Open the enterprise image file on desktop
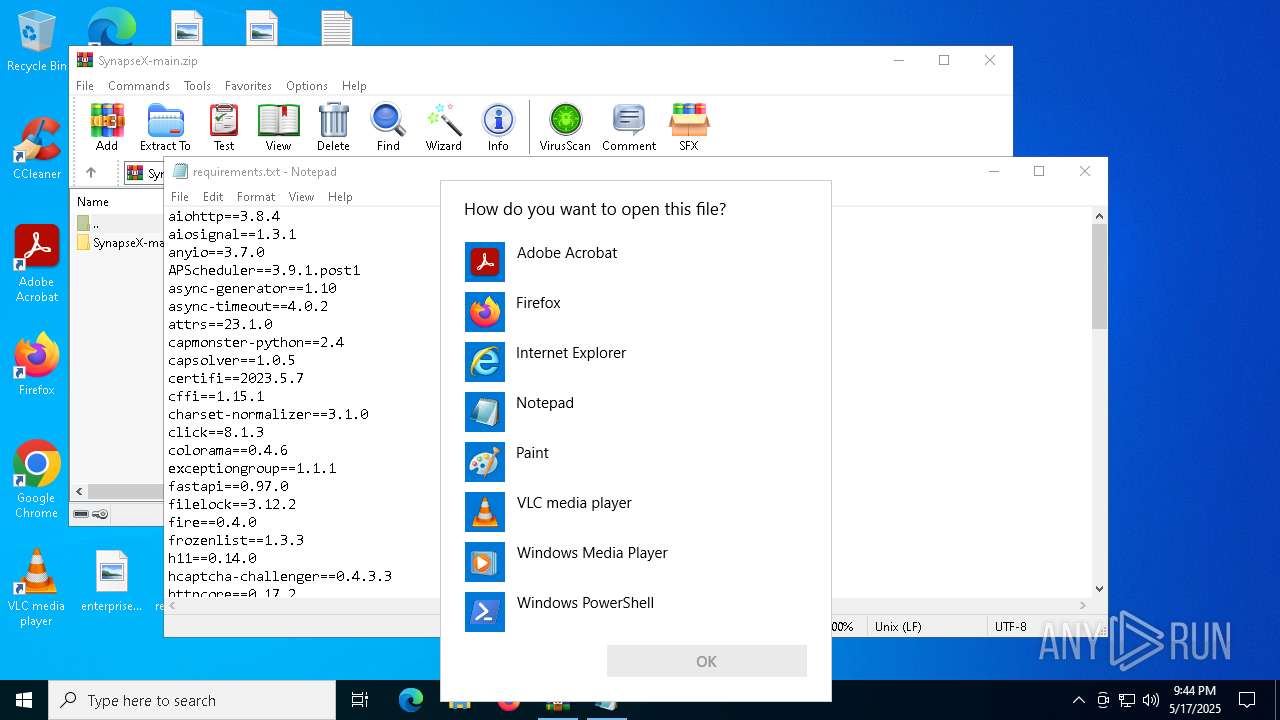Viewport: 1280px width, 720px height. [x=112, y=581]
